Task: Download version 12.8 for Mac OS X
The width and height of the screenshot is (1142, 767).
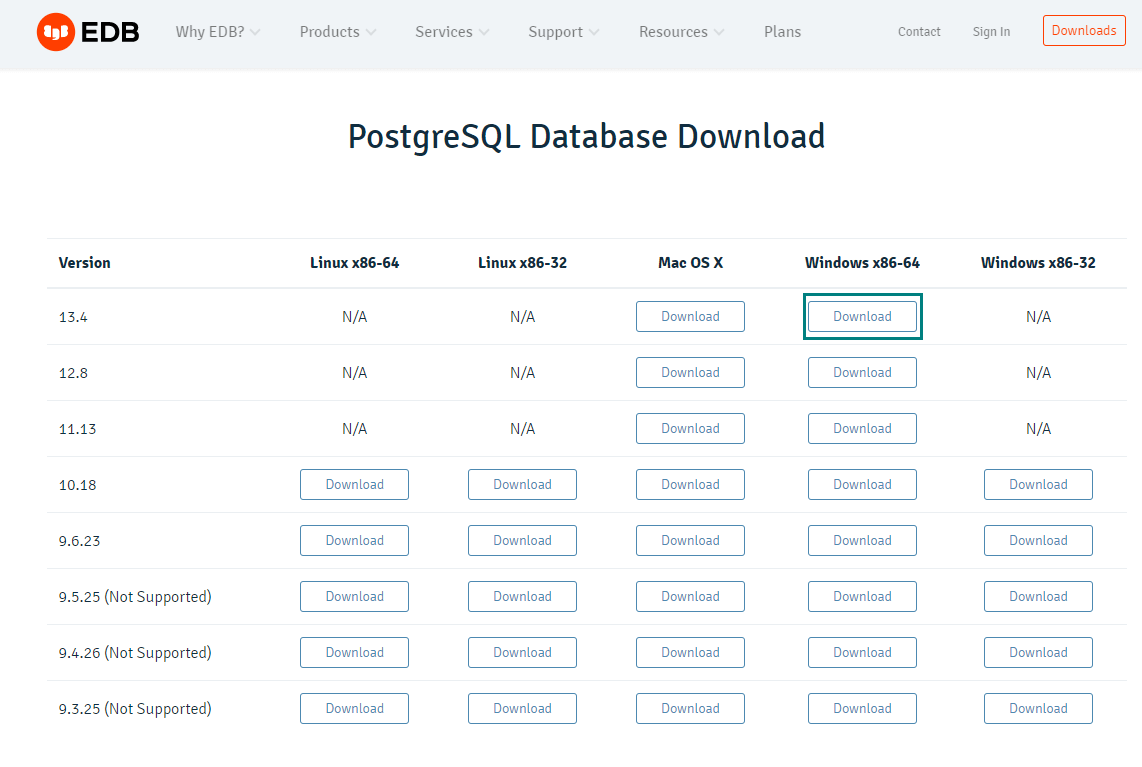Action: point(690,373)
